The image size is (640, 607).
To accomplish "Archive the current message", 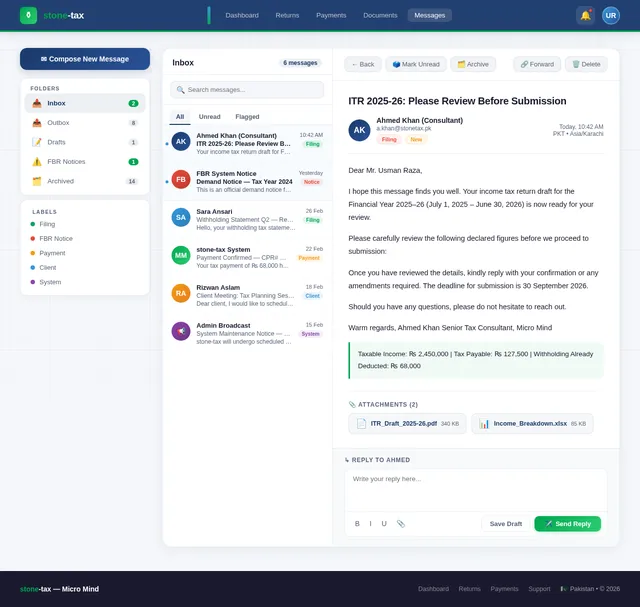I will pos(473,64).
